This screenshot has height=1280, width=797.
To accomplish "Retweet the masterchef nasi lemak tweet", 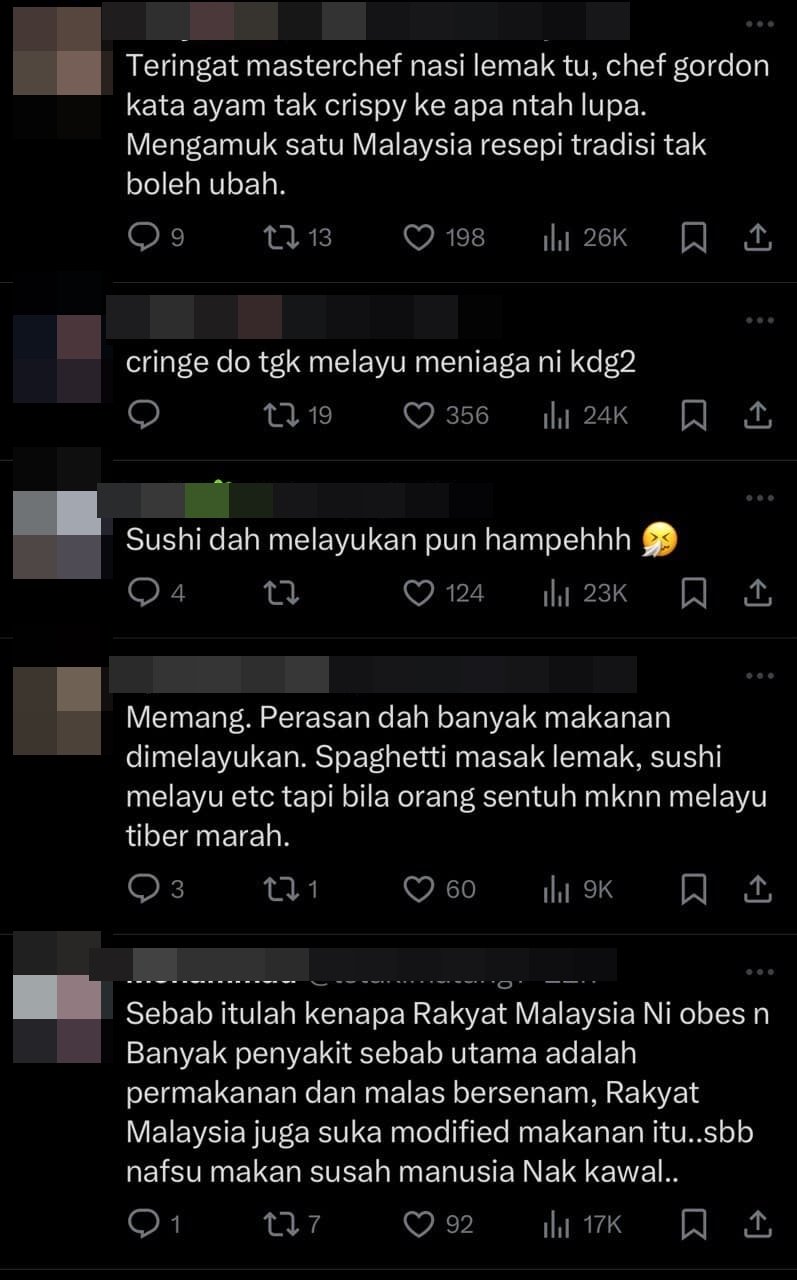I will [x=296, y=237].
